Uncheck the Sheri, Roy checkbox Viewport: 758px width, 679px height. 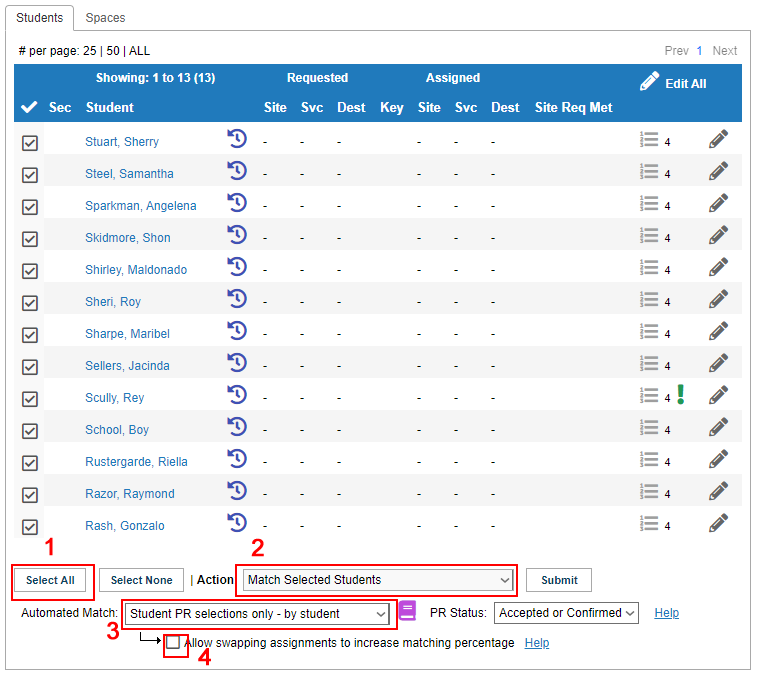coord(29,303)
